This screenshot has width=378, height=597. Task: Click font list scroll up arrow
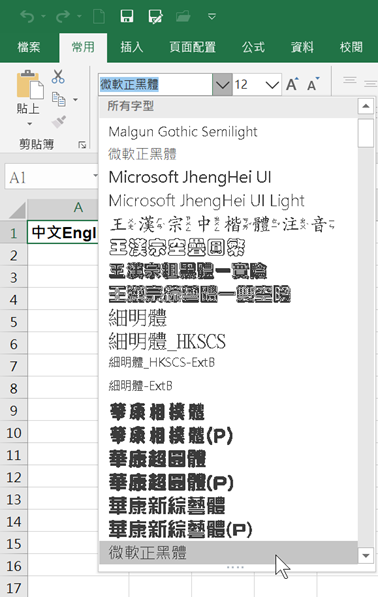tap(365, 106)
